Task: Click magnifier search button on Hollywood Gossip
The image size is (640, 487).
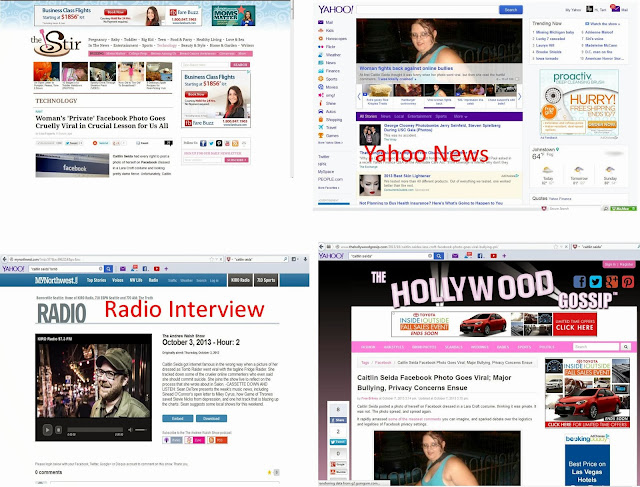Action: [x=626, y=347]
